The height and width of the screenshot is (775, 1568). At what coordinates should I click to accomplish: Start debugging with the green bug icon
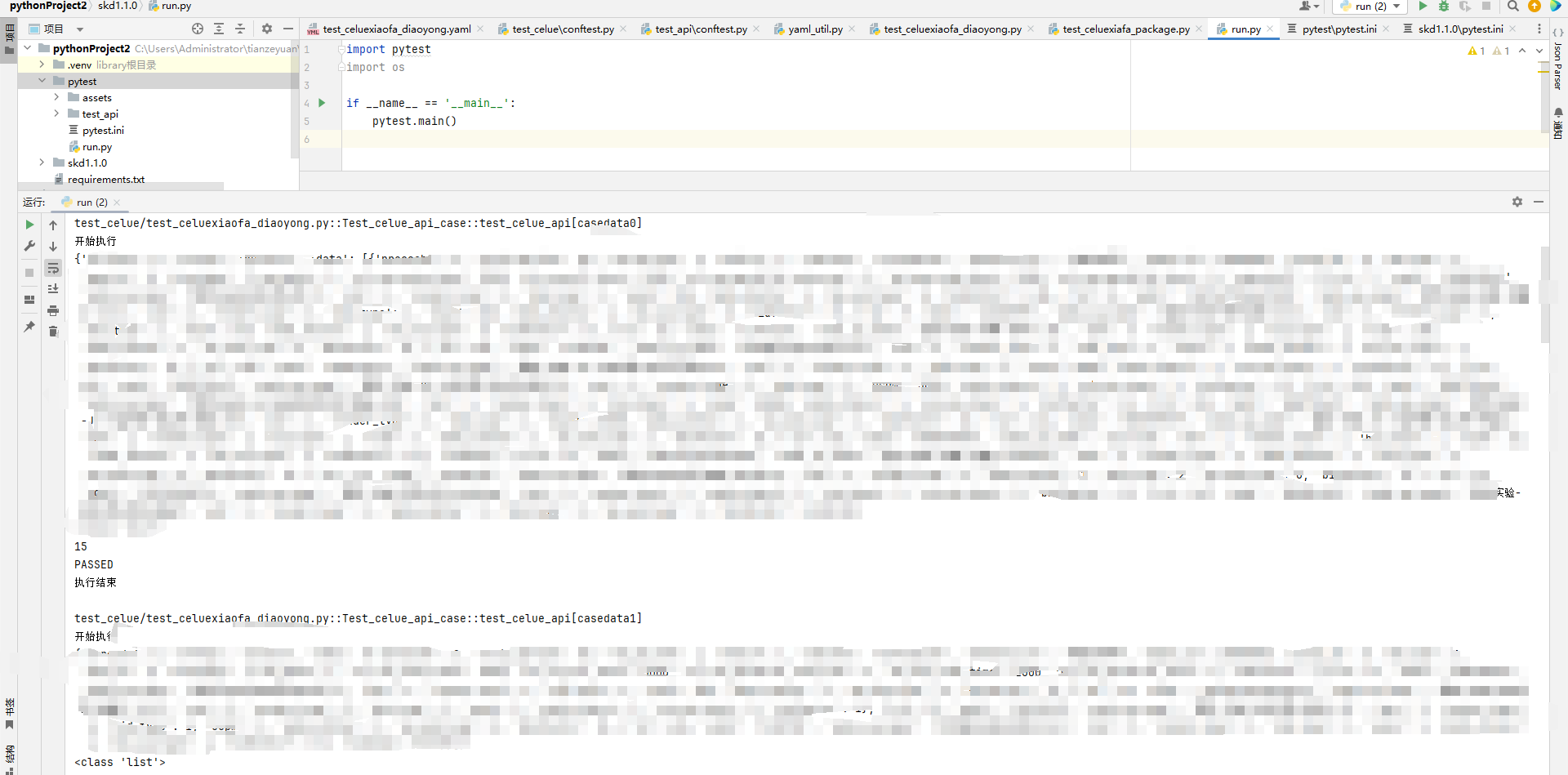[1444, 6]
